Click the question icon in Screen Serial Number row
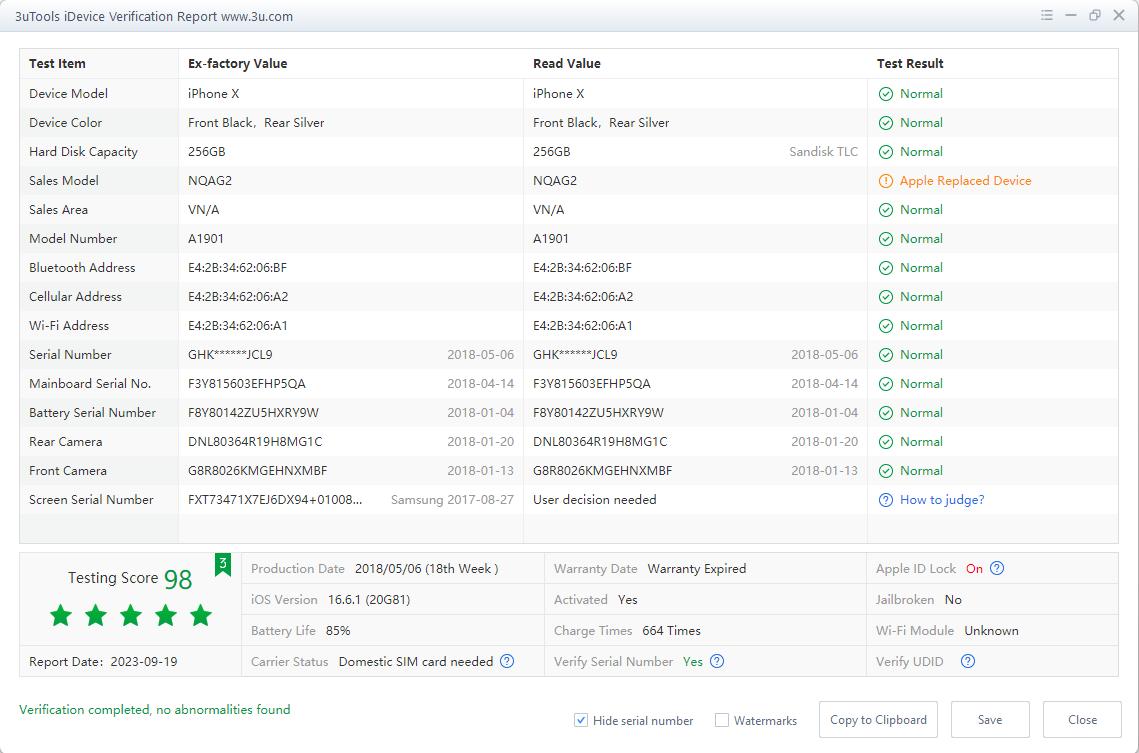1139x753 pixels. click(x=885, y=500)
